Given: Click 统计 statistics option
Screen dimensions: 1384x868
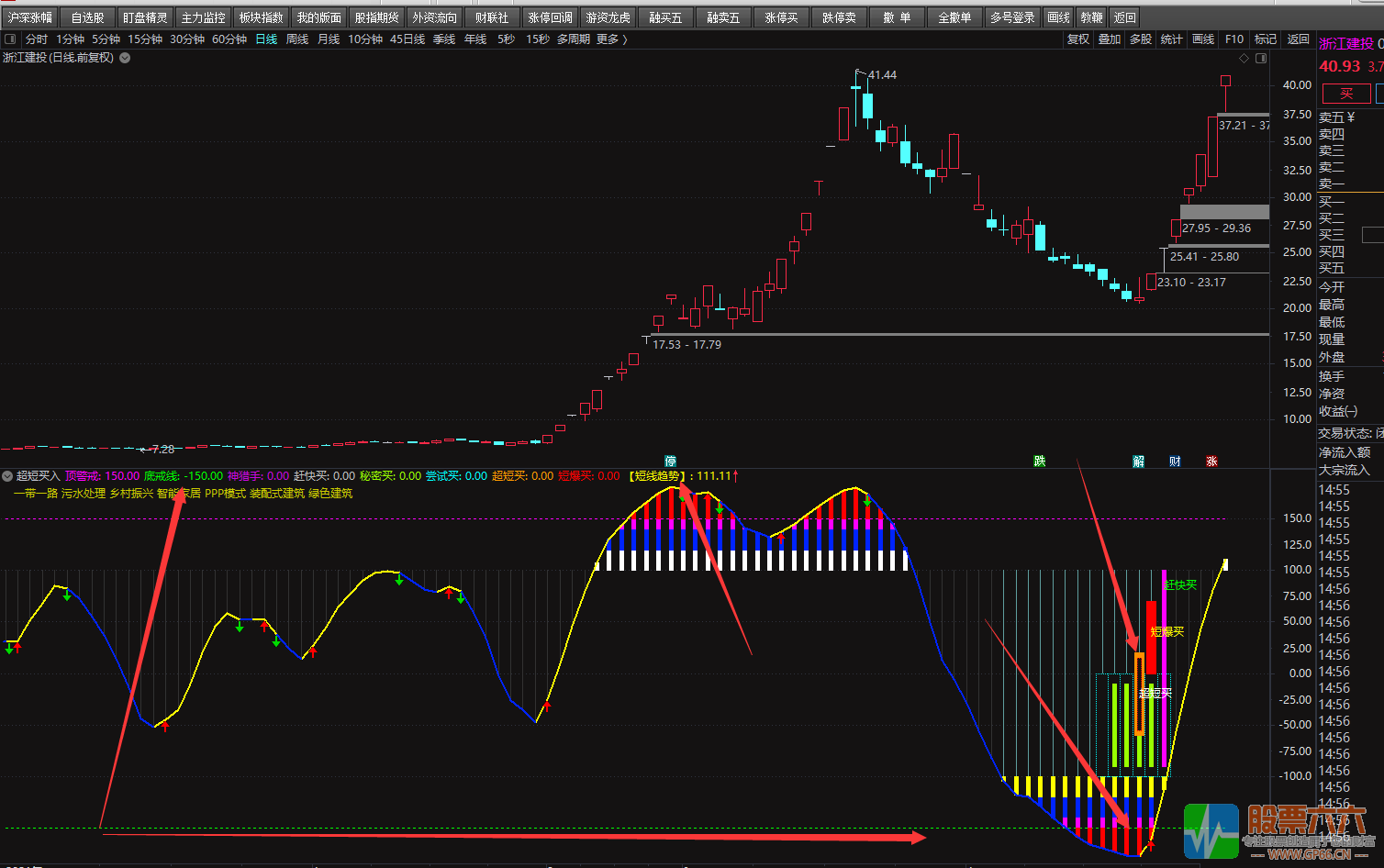Looking at the screenshot, I should coord(1172,39).
